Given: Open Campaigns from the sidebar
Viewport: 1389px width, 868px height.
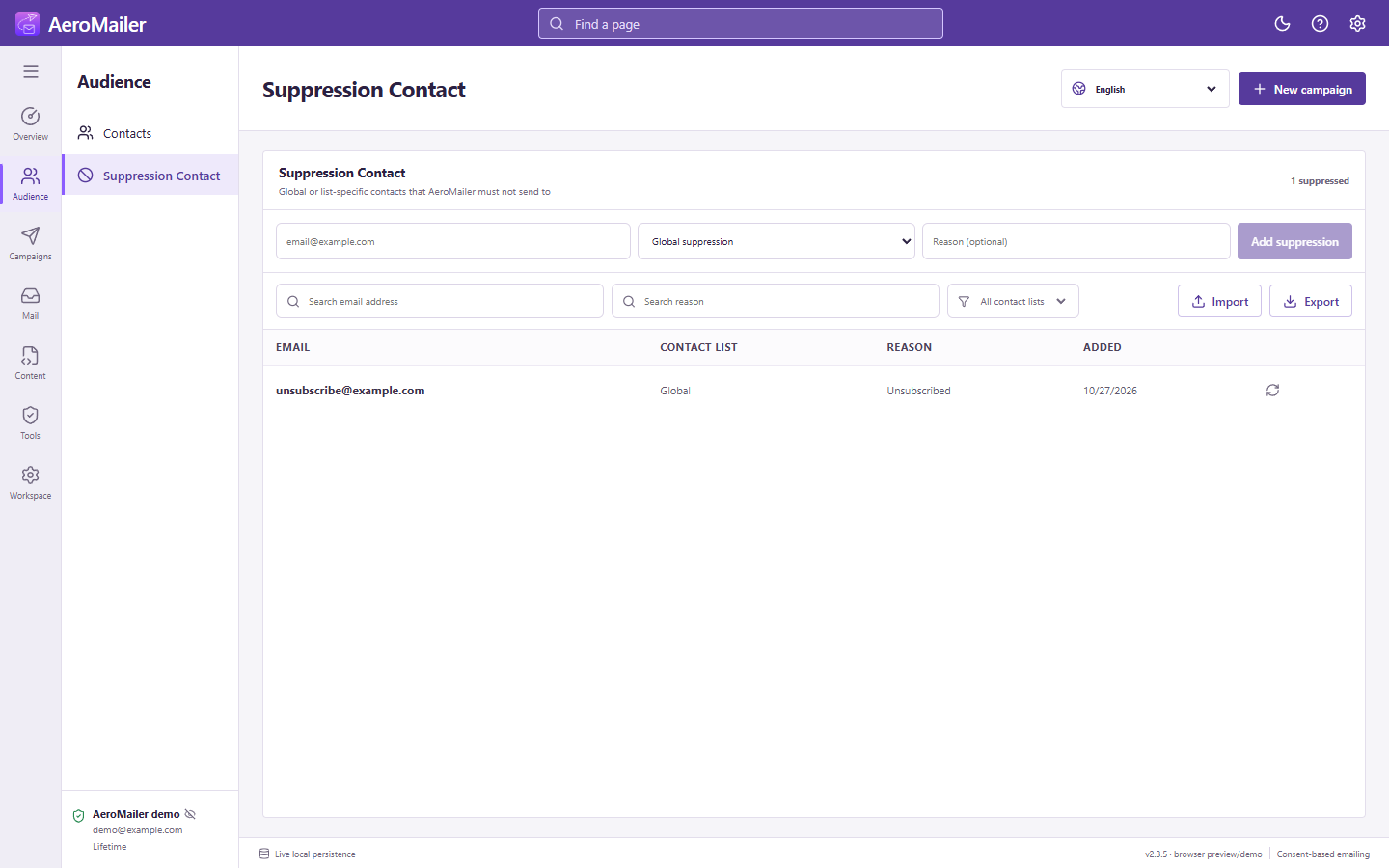Looking at the screenshot, I should coord(31,243).
